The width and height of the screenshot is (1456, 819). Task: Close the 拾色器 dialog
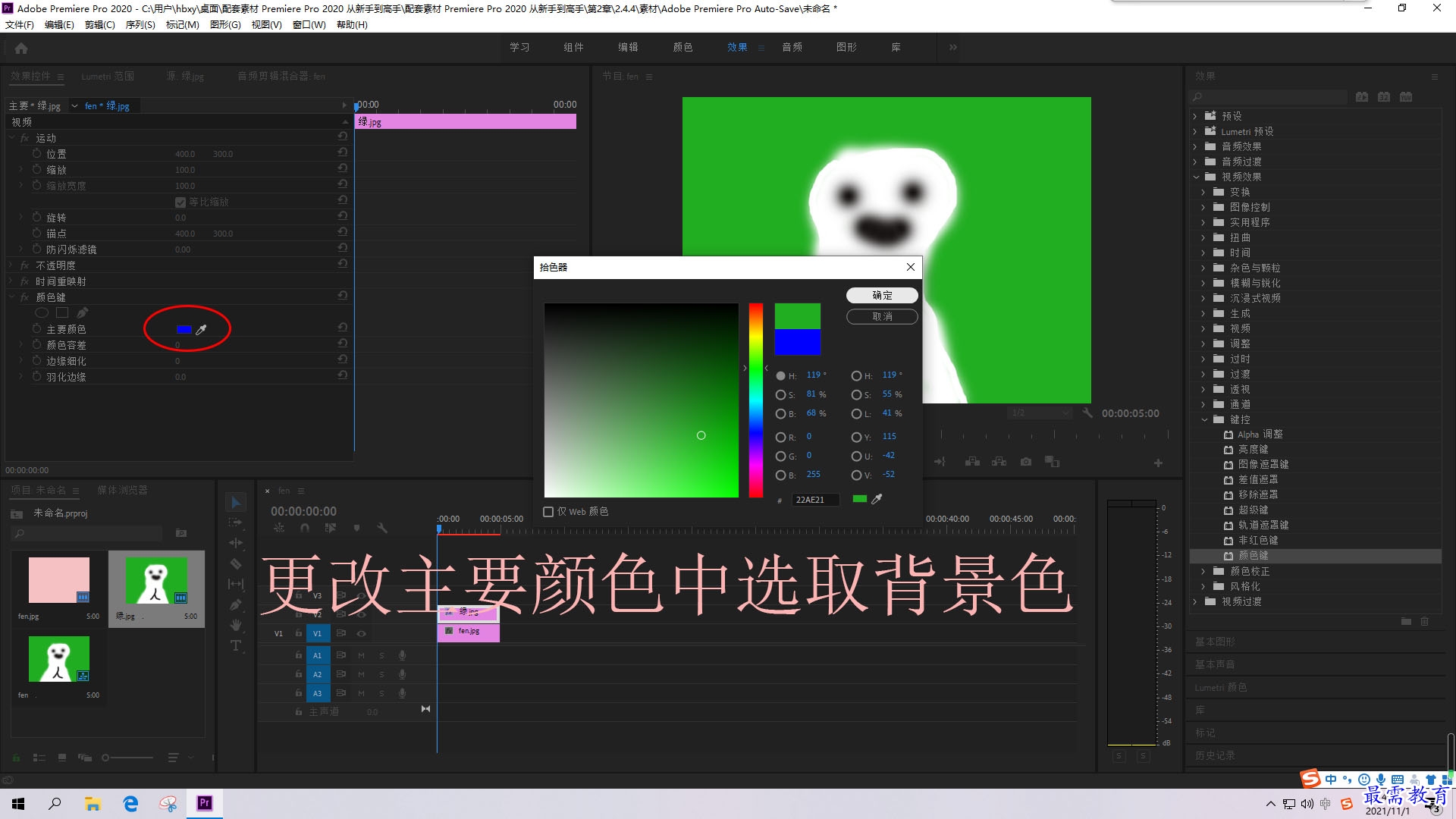click(x=911, y=267)
